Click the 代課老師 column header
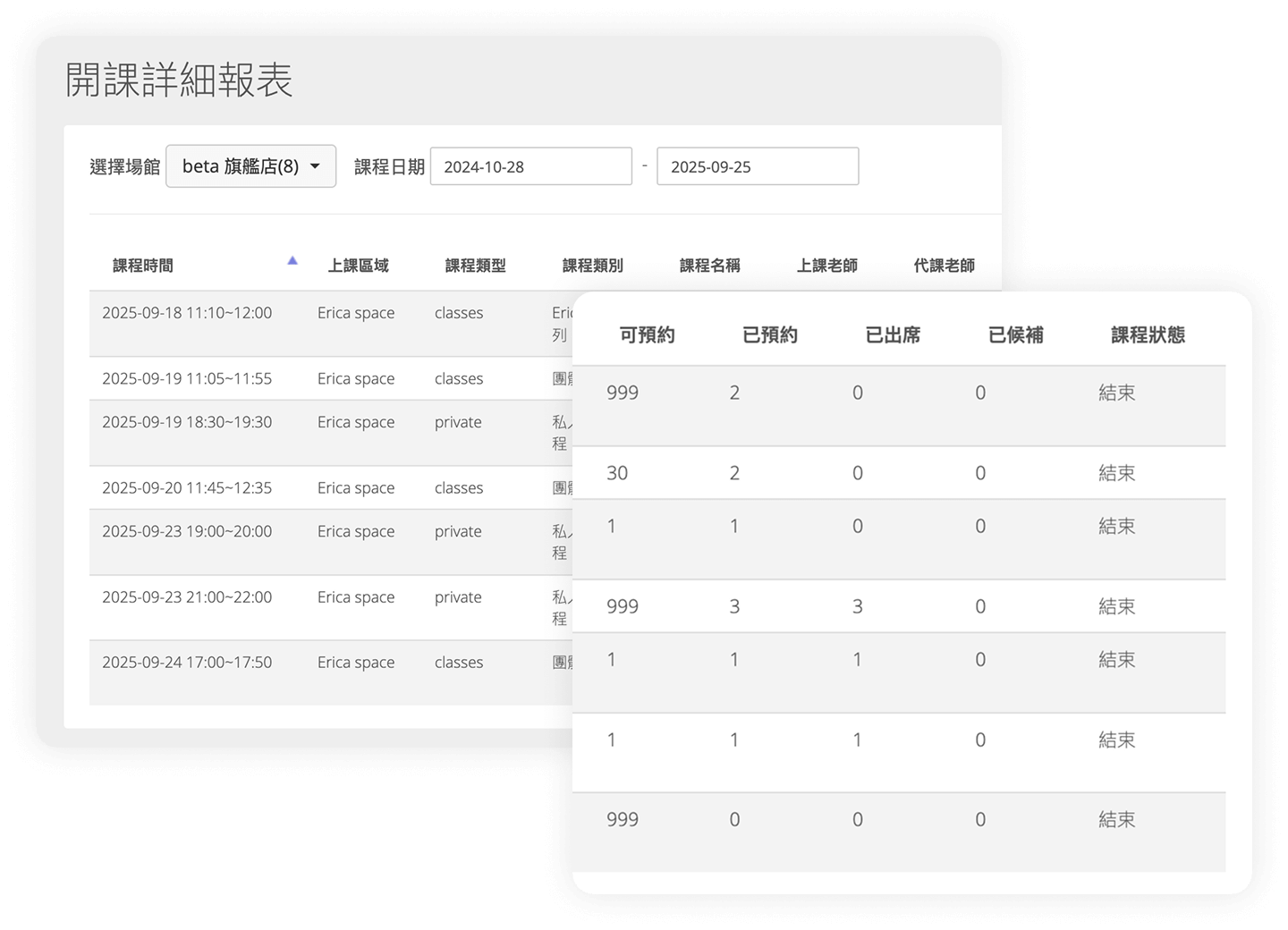1288x930 pixels. coord(943,265)
